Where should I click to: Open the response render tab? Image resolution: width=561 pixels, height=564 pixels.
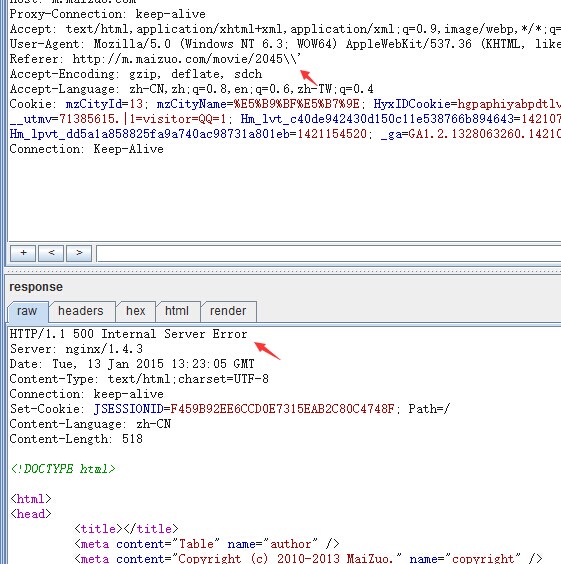point(228,311)
